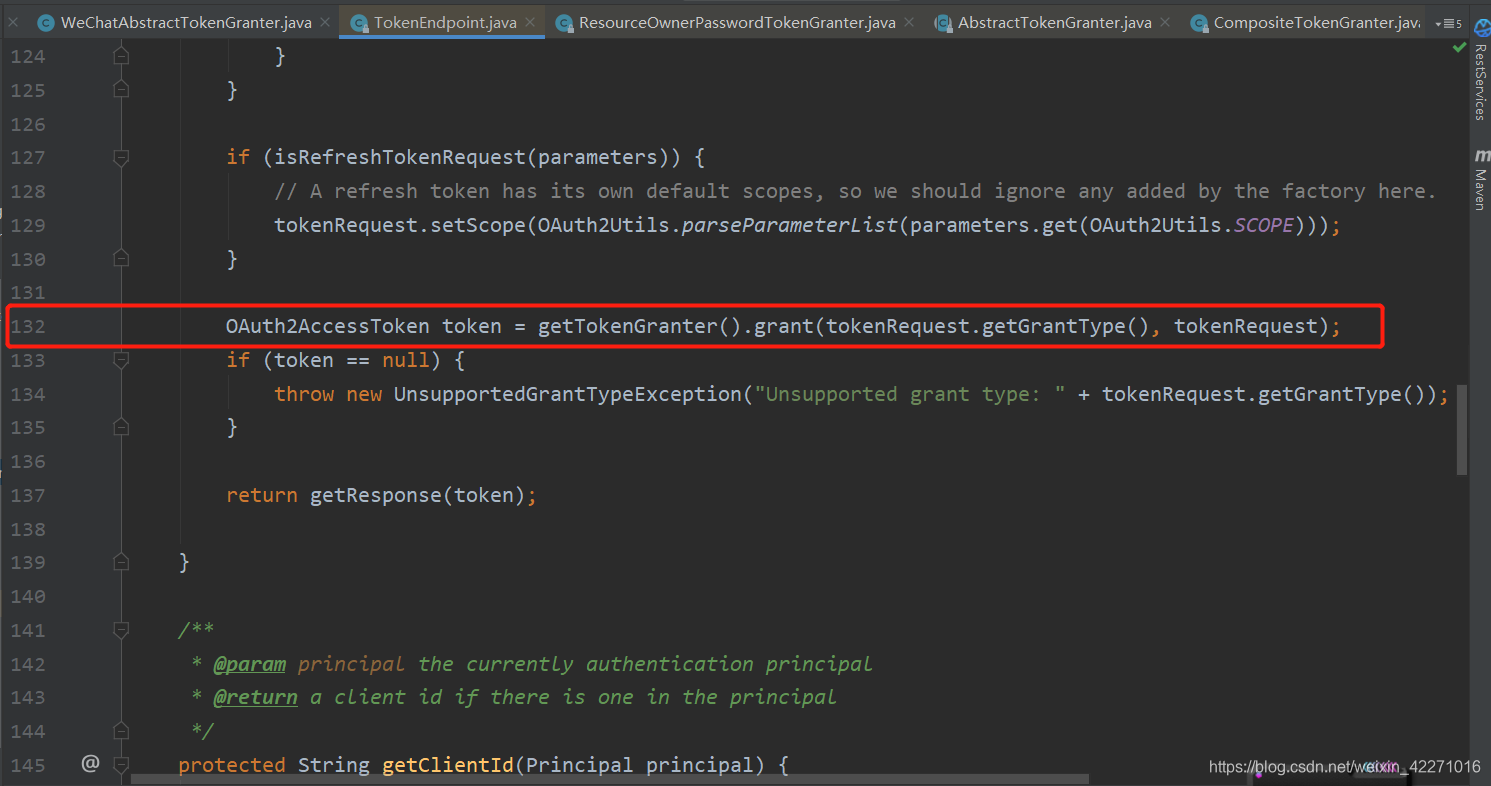Collapse the isRefreshTokenRequest if block on line 127
The image size is (1491, 786).
point(121,157)
